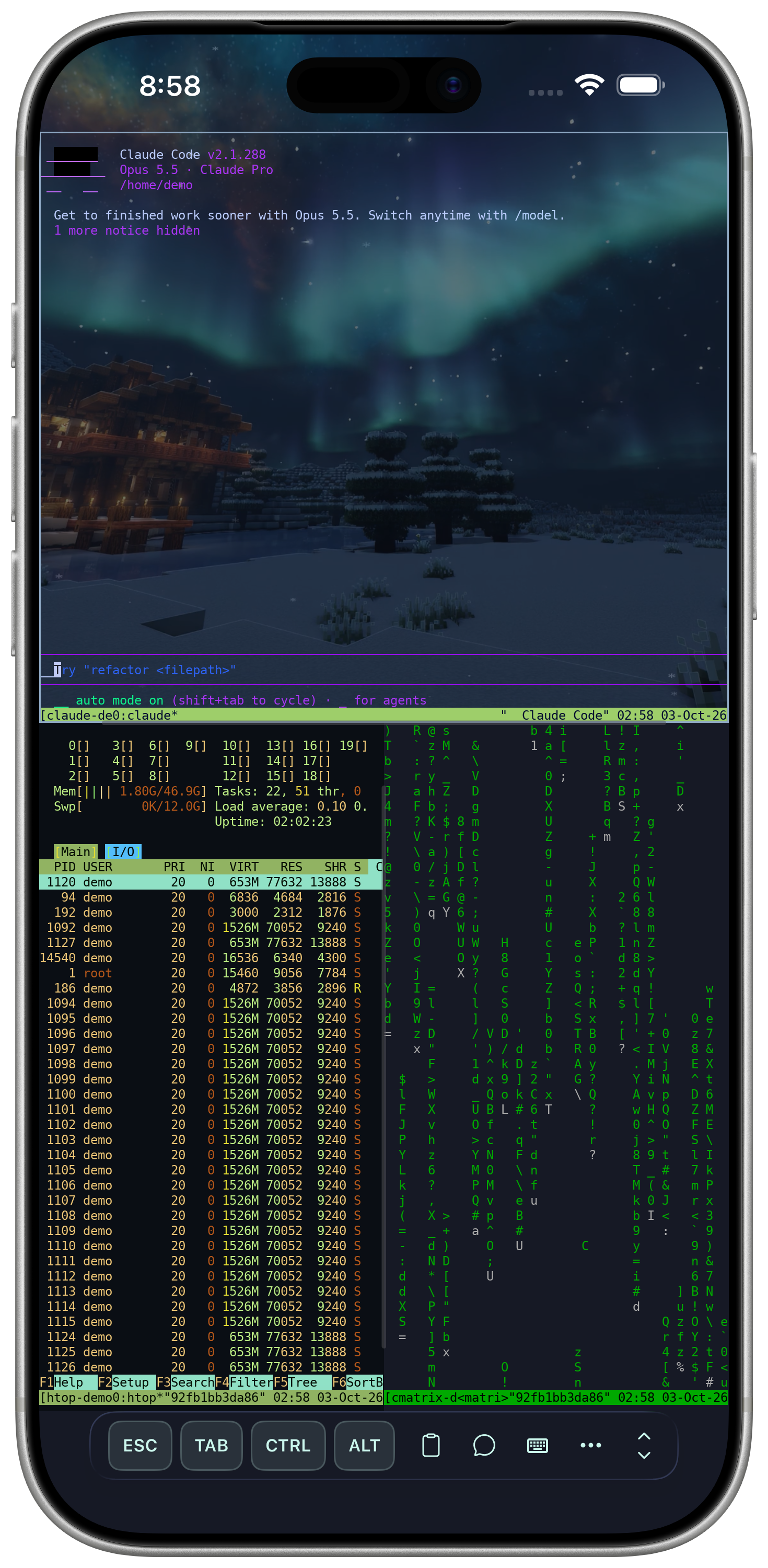
Task: Select the claude-de0:claude tmux status bar
Action: tap(383, 715)
